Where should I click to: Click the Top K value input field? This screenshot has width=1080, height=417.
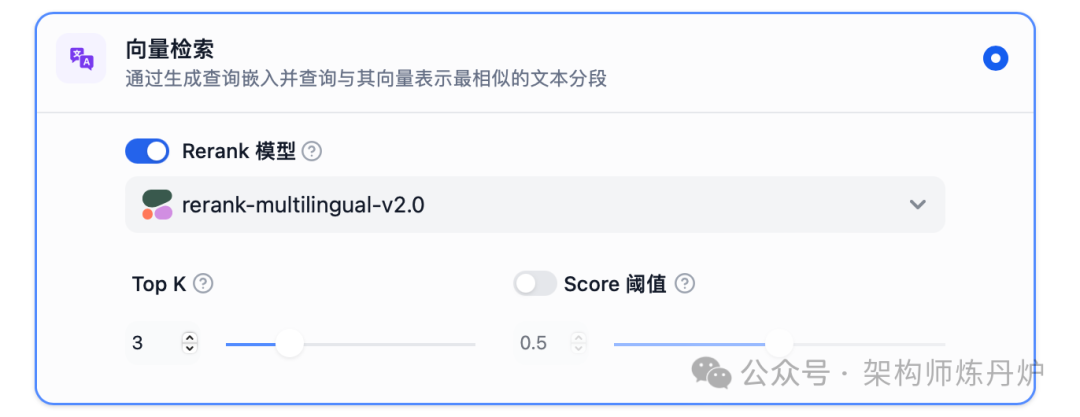152,343
